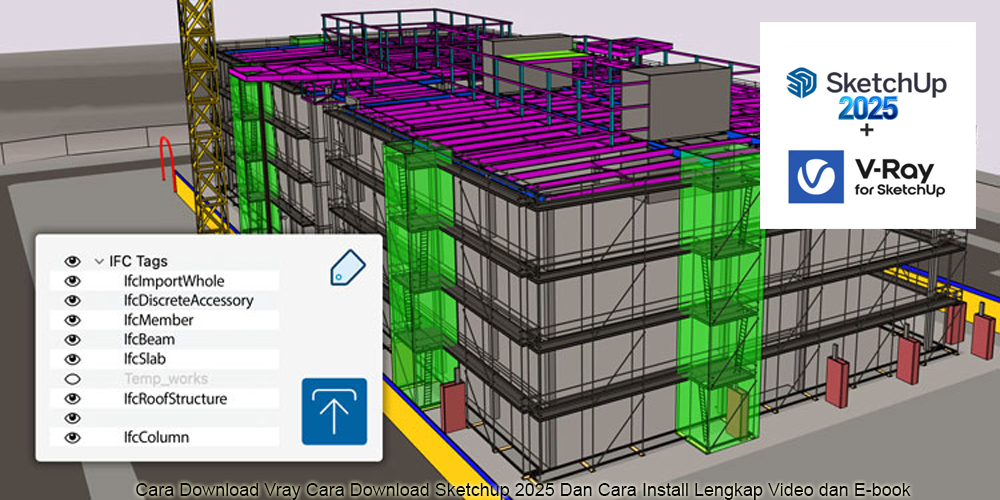The width and height of the screenshot is (1000, 500).
Task: Toggle the IfcSlab visibility eye
Action: (73, 360)
